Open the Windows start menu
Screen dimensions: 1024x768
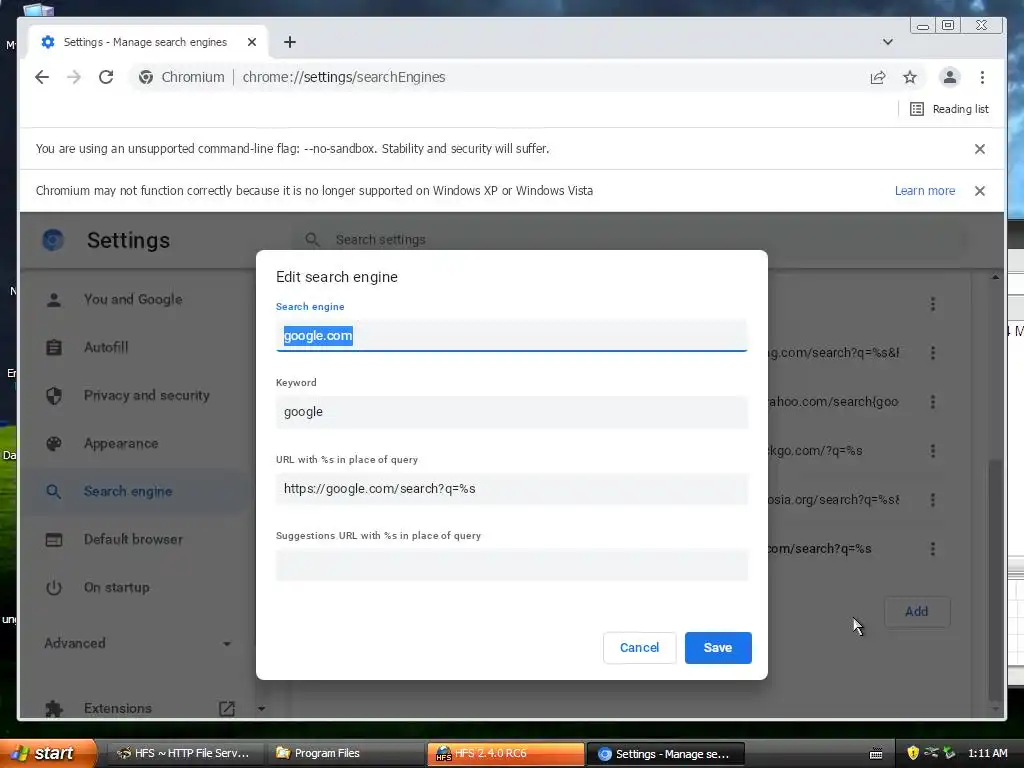tap(47, 754)
